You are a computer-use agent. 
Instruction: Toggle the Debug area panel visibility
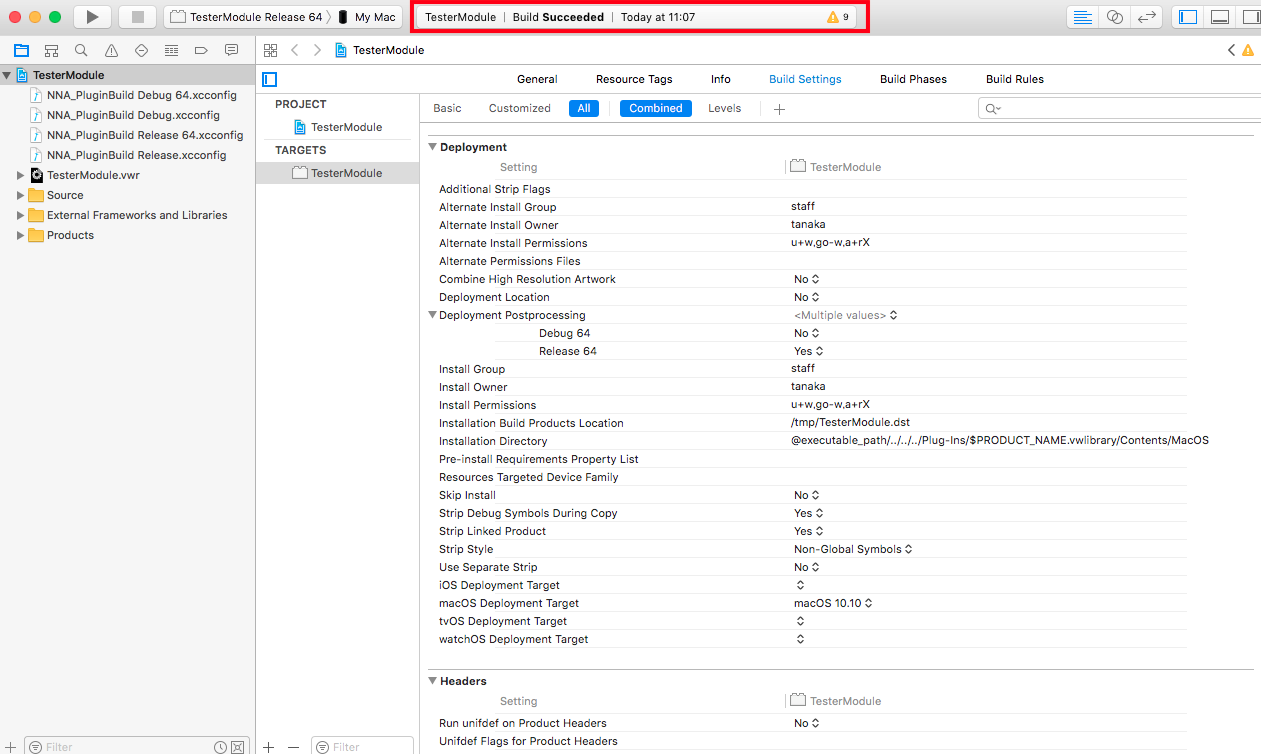point(1219,17)
